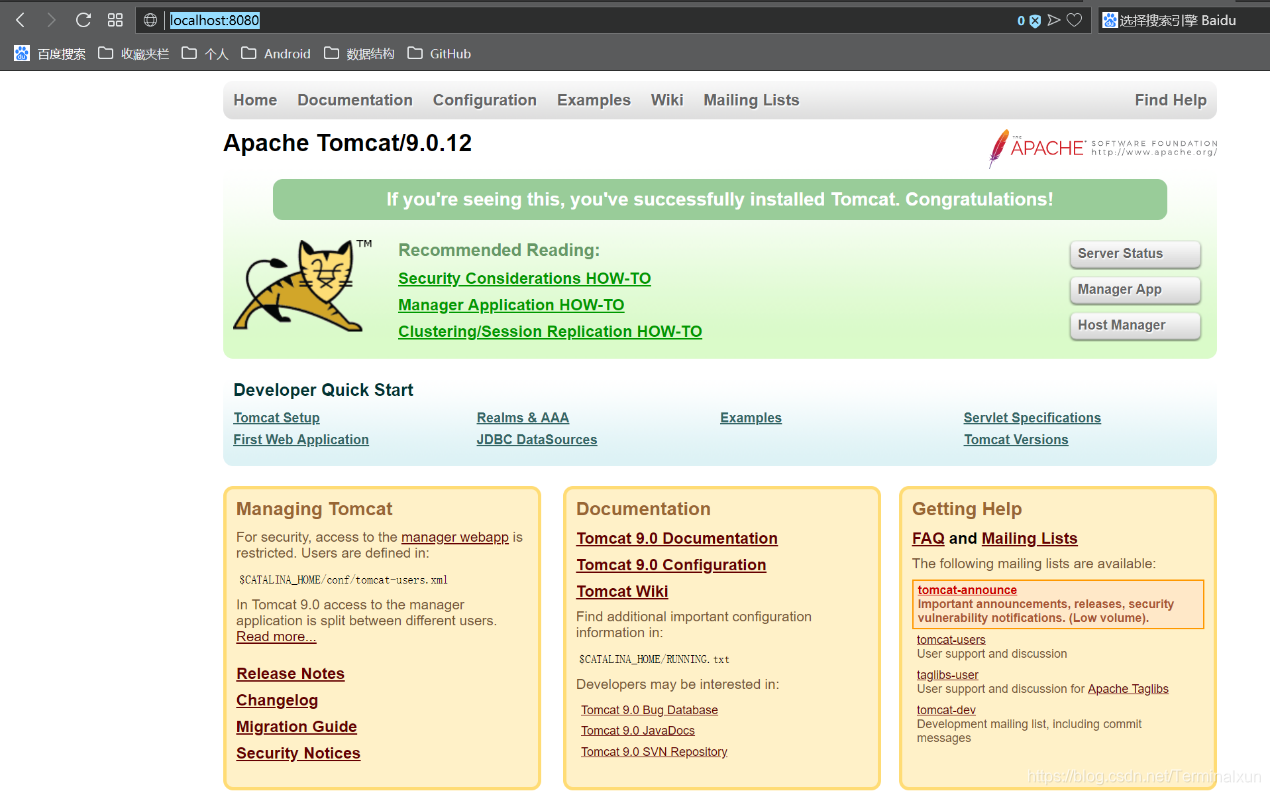Click the Manager App button
The image size is (1270, 795).
tap(1135, 290)
